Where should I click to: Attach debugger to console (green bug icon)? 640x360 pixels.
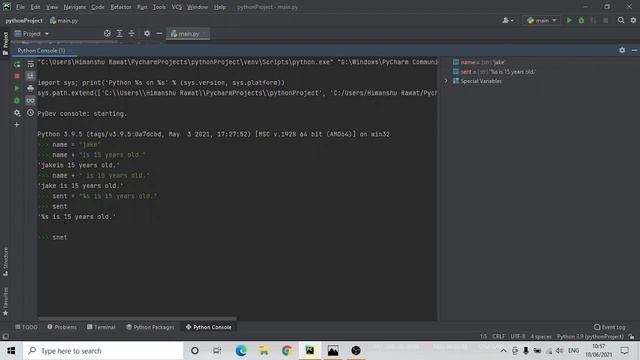click(17, 100)
